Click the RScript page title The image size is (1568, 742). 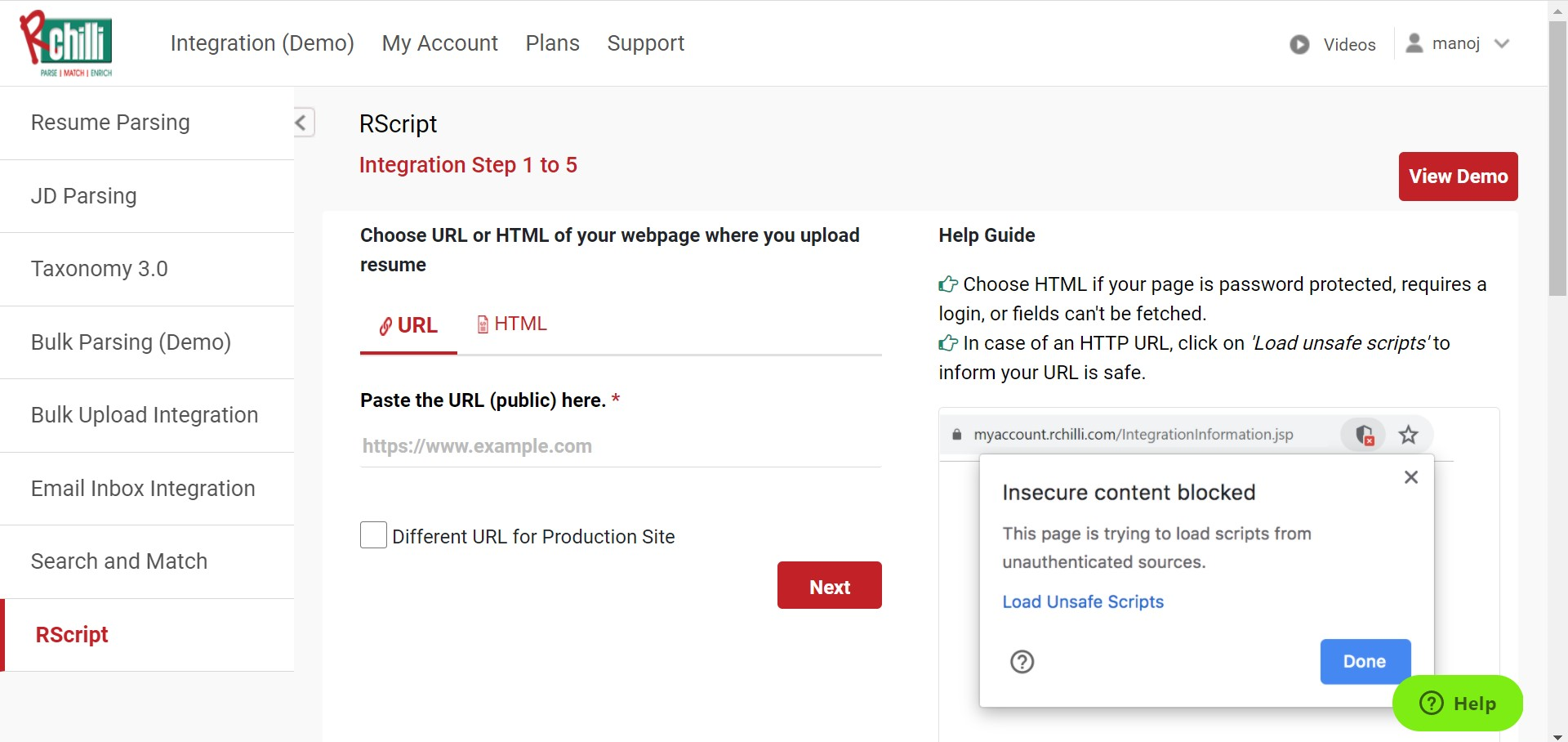point(398,124)
